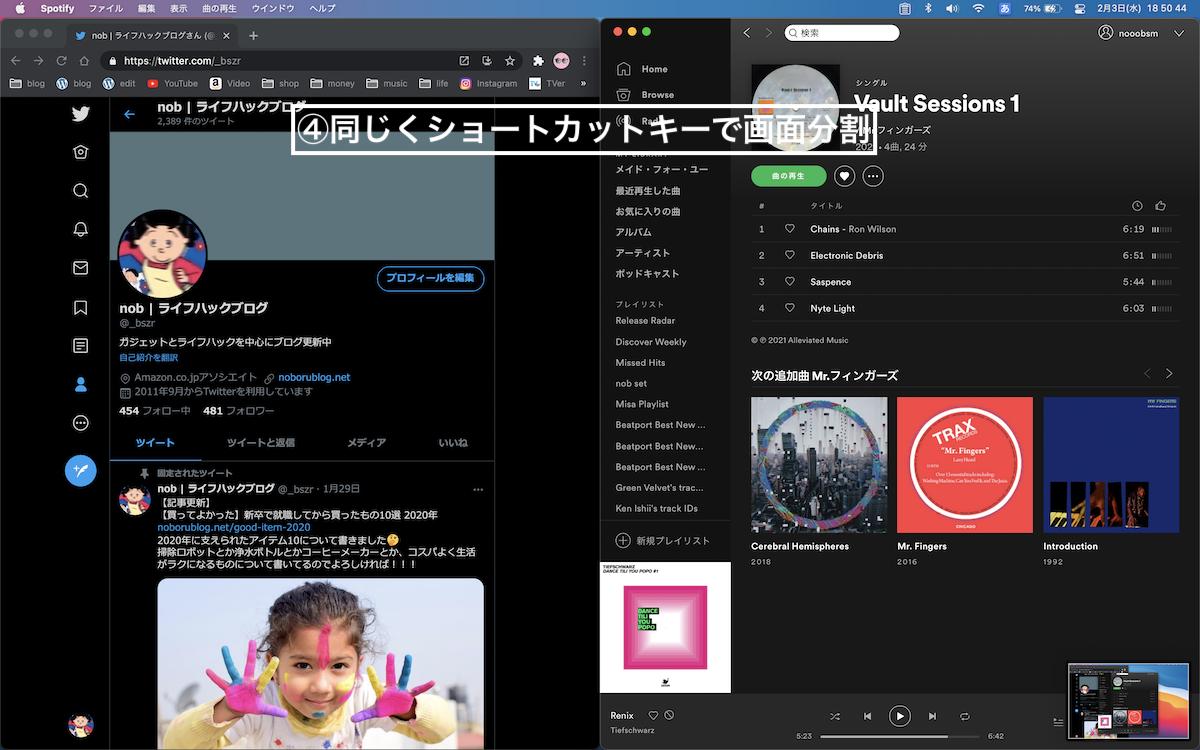Open Spotify Home in sidebar
The height and width of the screenshot is (750, 1200).
coord(642,69)
